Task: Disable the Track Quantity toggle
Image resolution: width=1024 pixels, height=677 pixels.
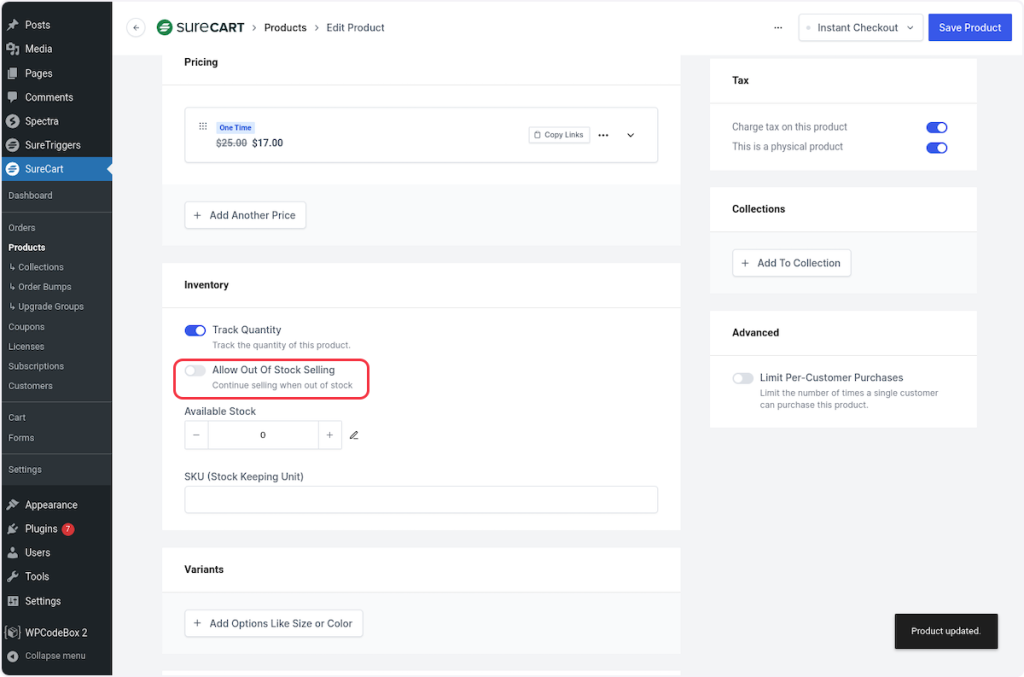Action: pos(195,330)
